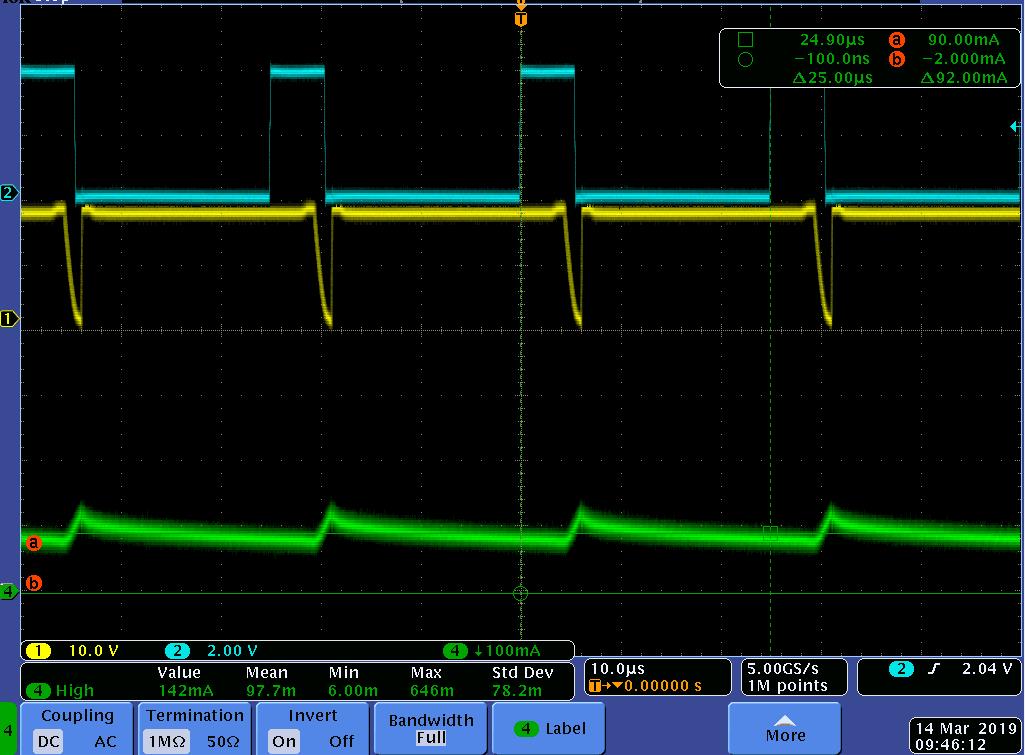Turn Invert On

(284, 741)
